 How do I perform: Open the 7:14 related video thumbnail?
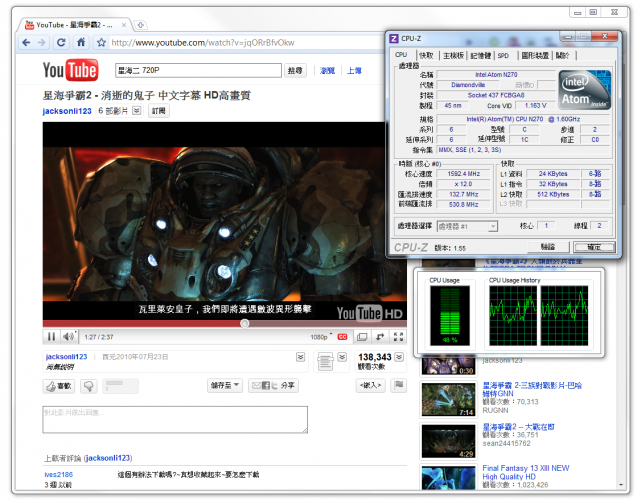tap(449, 399)
